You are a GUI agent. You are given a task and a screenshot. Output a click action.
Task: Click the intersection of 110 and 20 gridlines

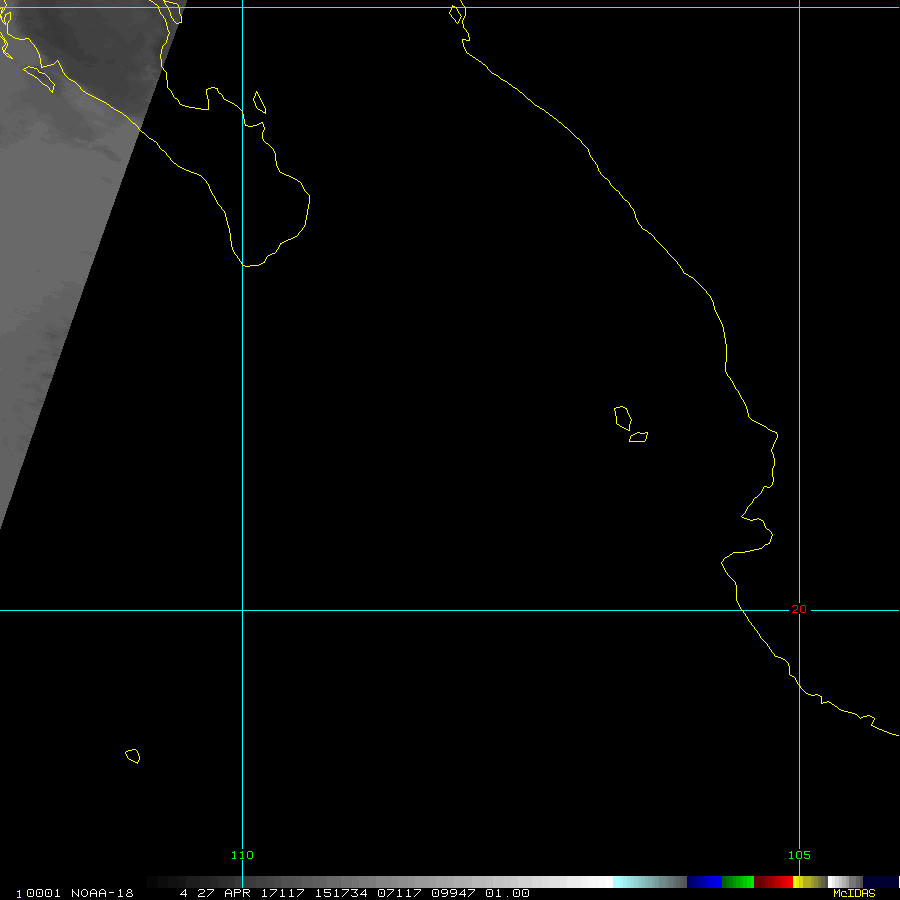(x=242, y=609)
